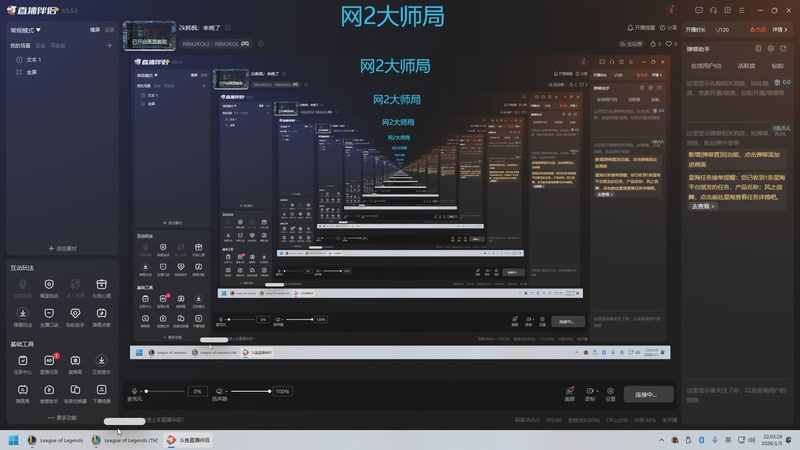Open 斗鱼直播伴侣 in the taskbar
The height and width of the screenshot is (450, 800).
click(x=188, y=440)
